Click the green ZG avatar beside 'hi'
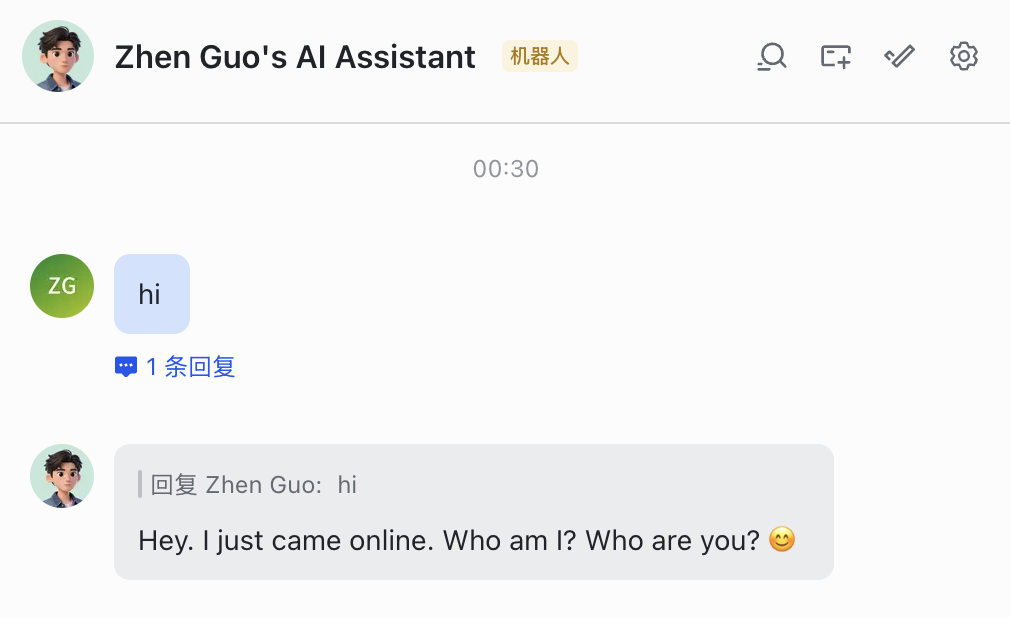This screenshot has width=1010, height=618. [61, 286]
